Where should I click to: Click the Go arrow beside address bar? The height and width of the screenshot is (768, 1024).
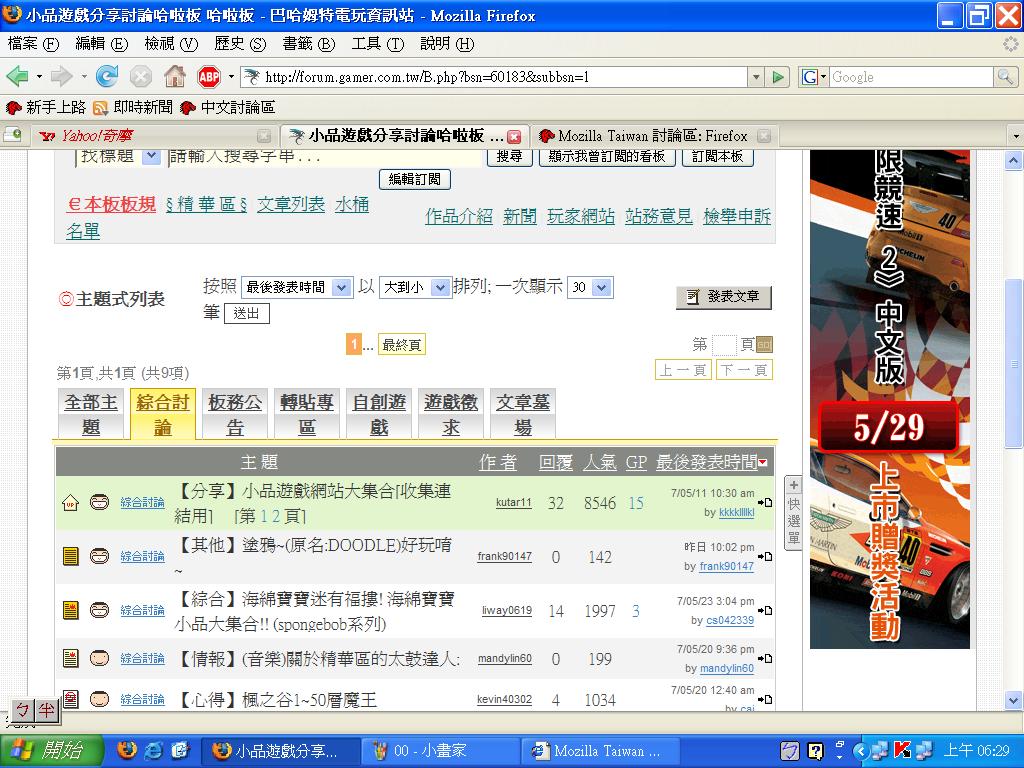[x=779, y=77]
